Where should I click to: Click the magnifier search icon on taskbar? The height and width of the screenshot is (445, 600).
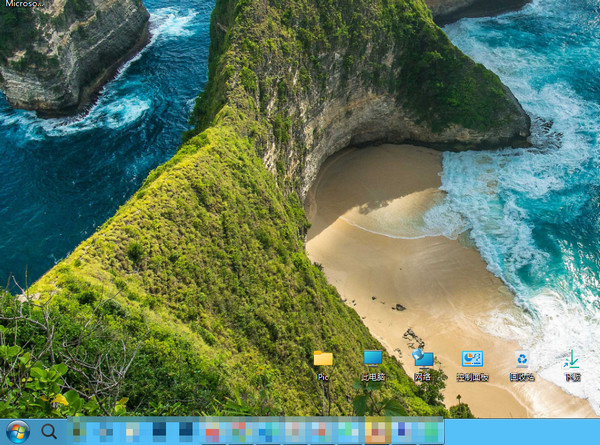tap(48, 431)
